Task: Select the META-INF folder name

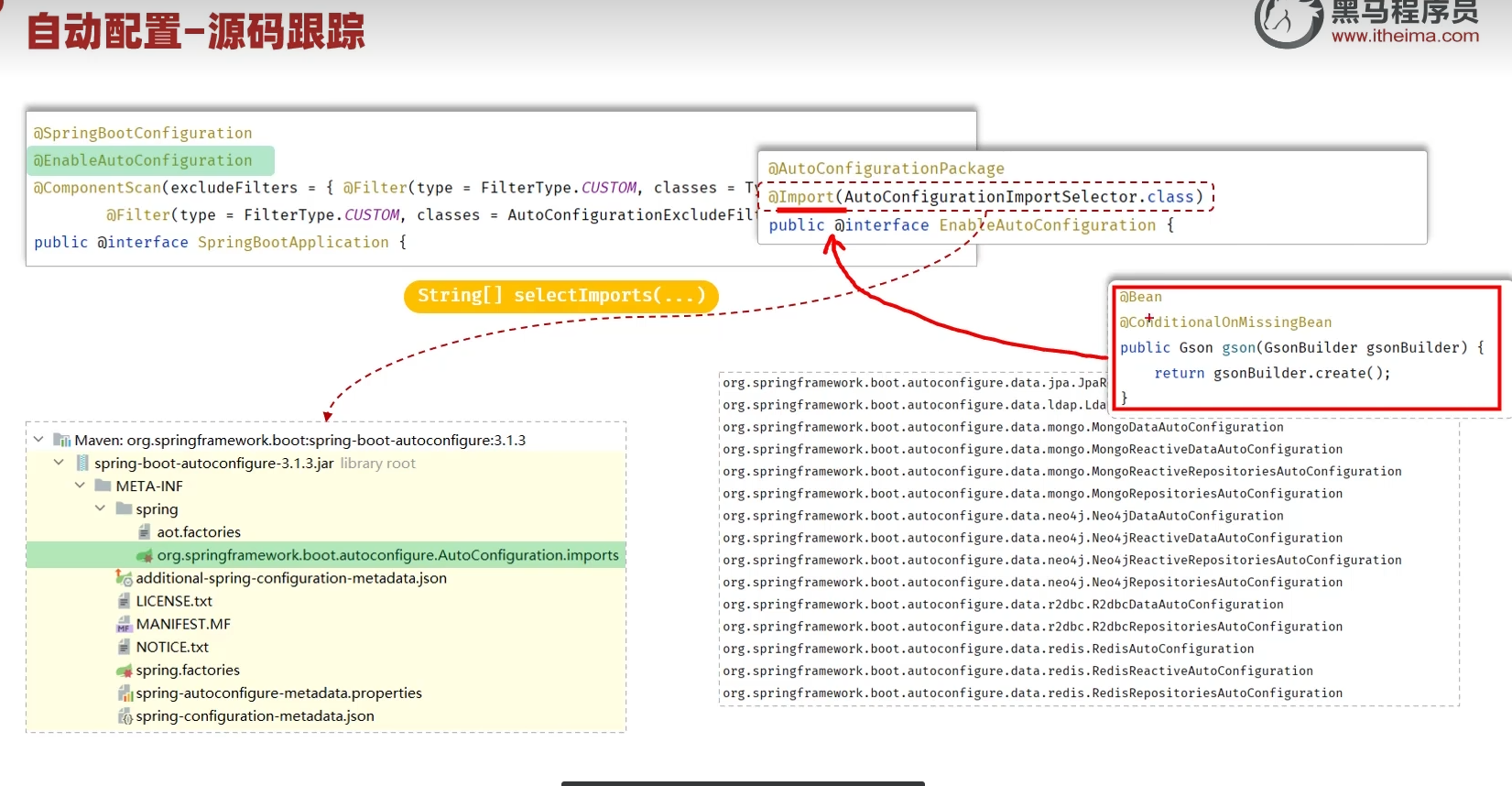Action: [x=149, y=486]
